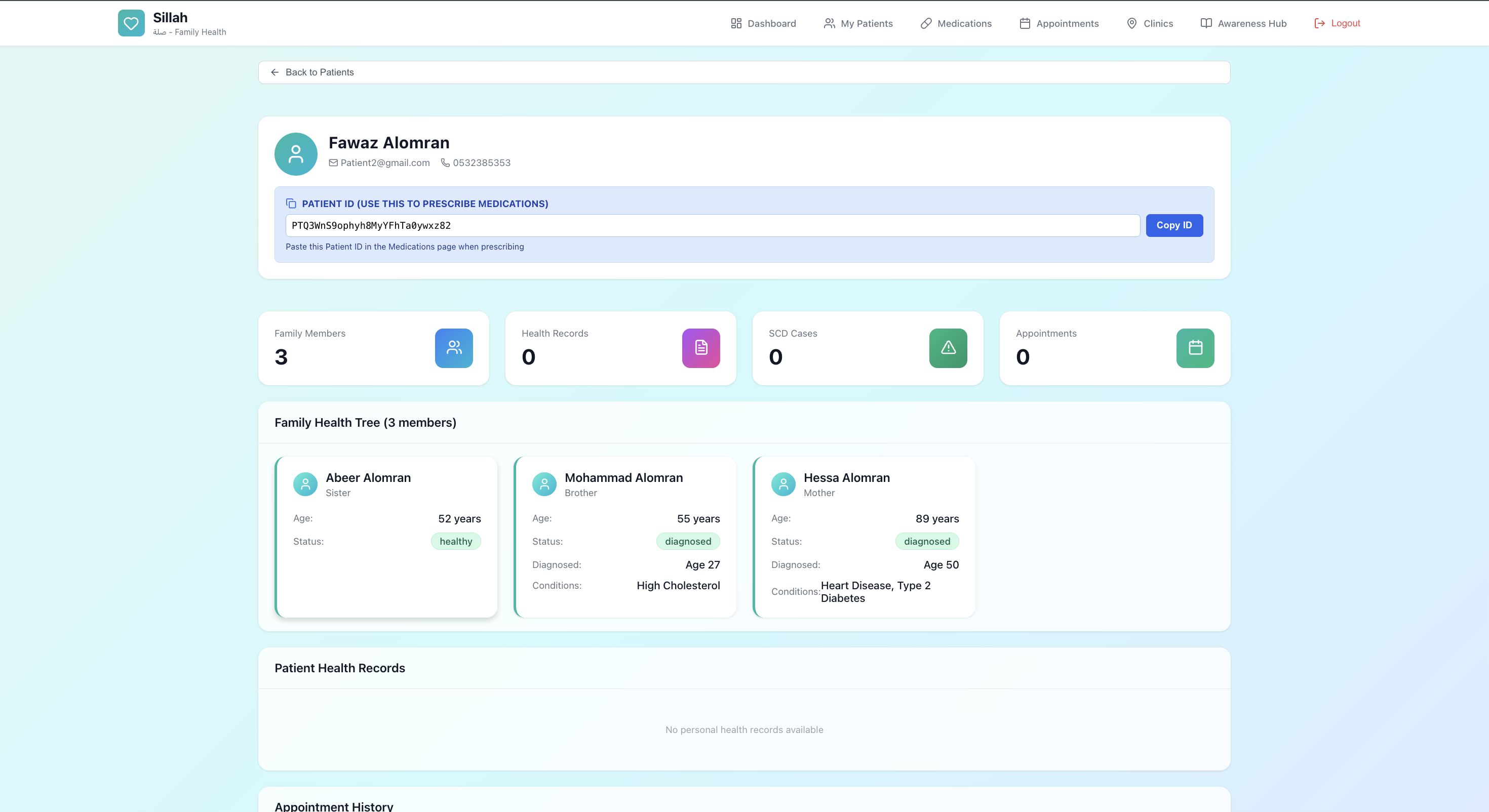Screen dimensions: 1489x812
Task: Click the Clinics location pin icon
Action: click(1132, 23)
